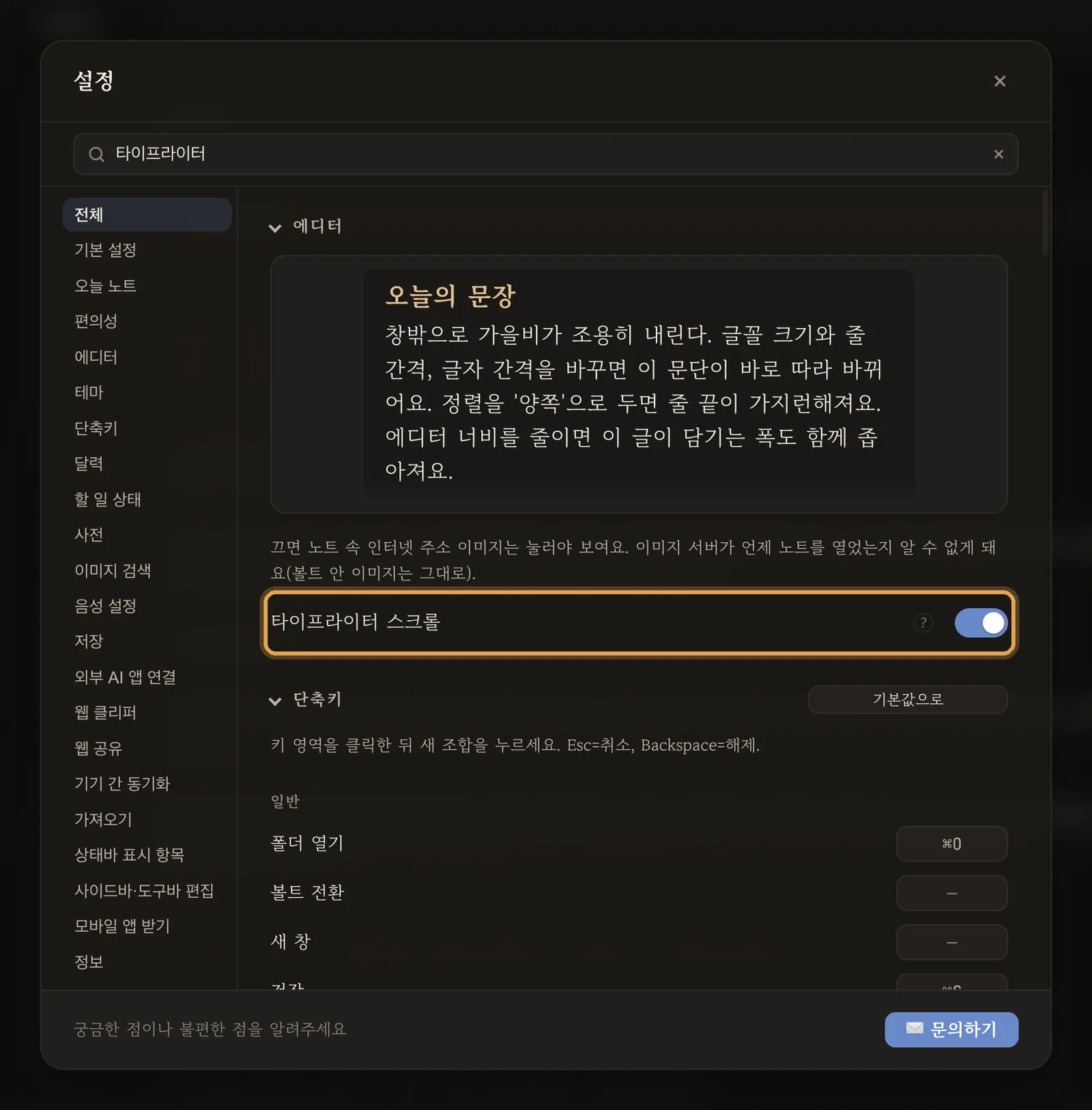Focus the settings search field
Image resolution: width=1092 pixels, height=1110 pixels.
546,154
